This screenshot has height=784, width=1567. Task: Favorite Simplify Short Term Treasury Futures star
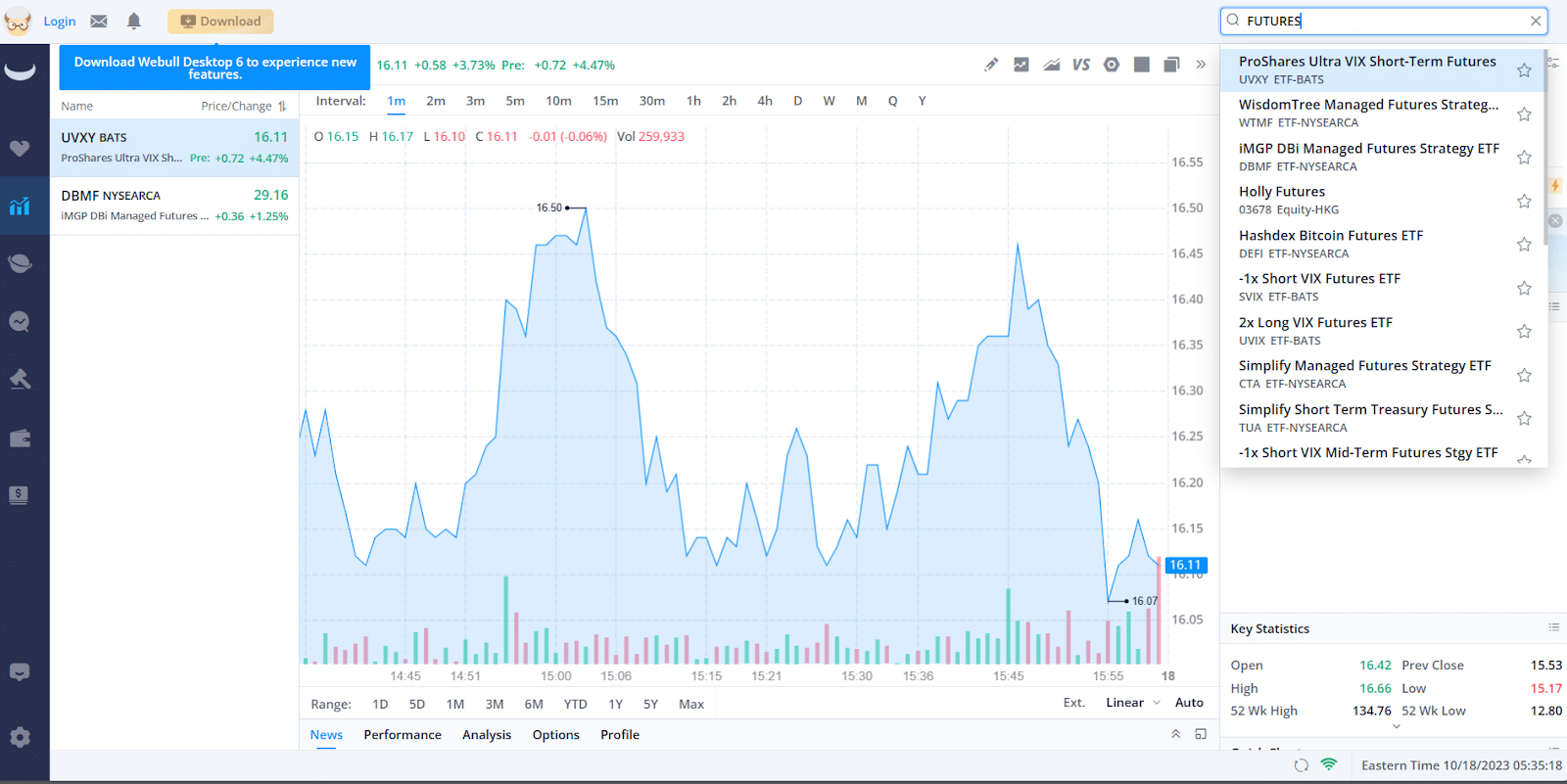(x=1524, y=419)
